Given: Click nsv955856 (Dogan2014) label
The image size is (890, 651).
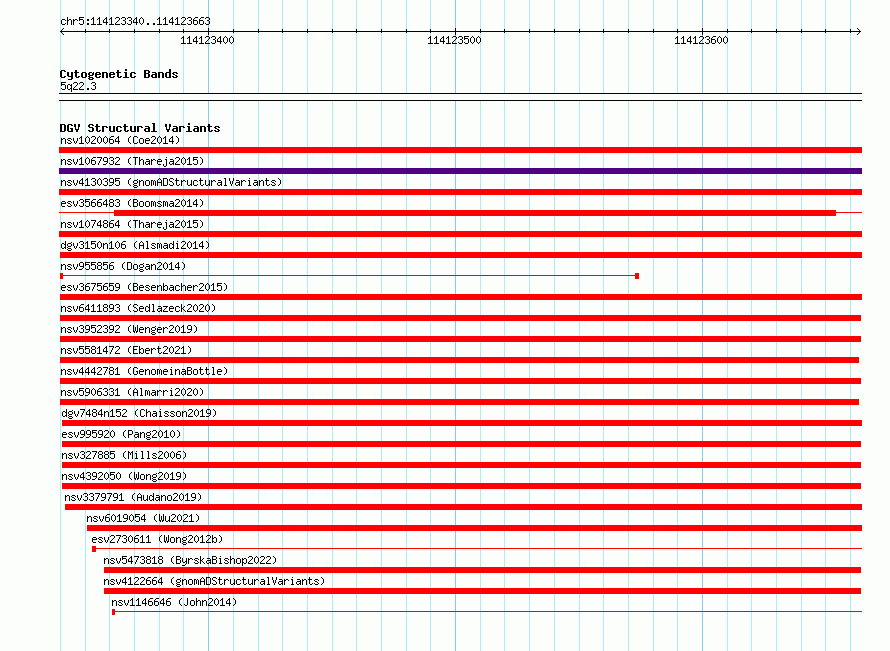Looking at the screenshot, I should tap(123, 266).
